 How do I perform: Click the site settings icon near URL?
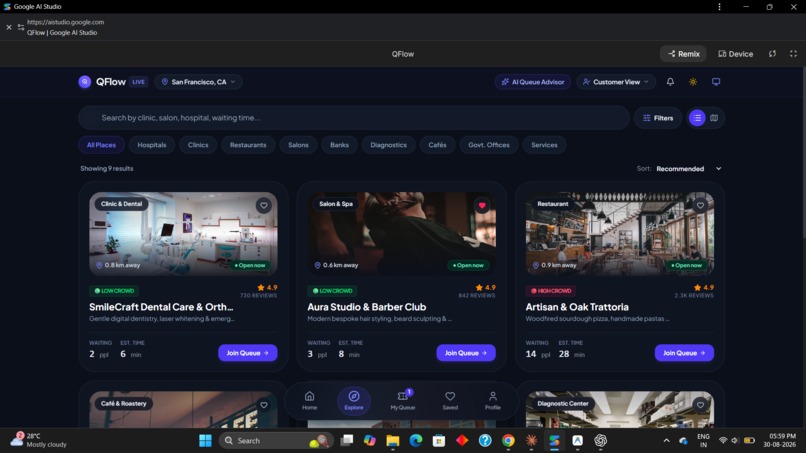21,27
